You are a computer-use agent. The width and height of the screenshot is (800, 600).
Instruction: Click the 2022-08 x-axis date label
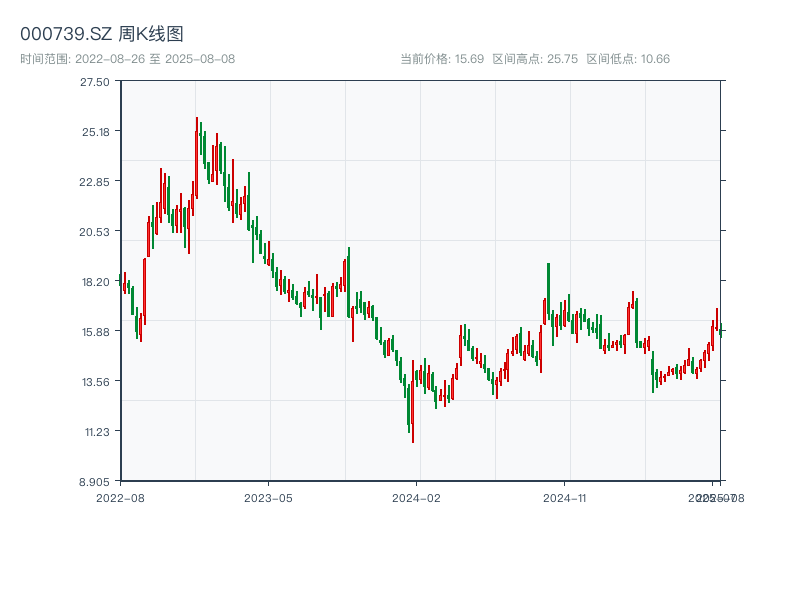pos(120,497)
